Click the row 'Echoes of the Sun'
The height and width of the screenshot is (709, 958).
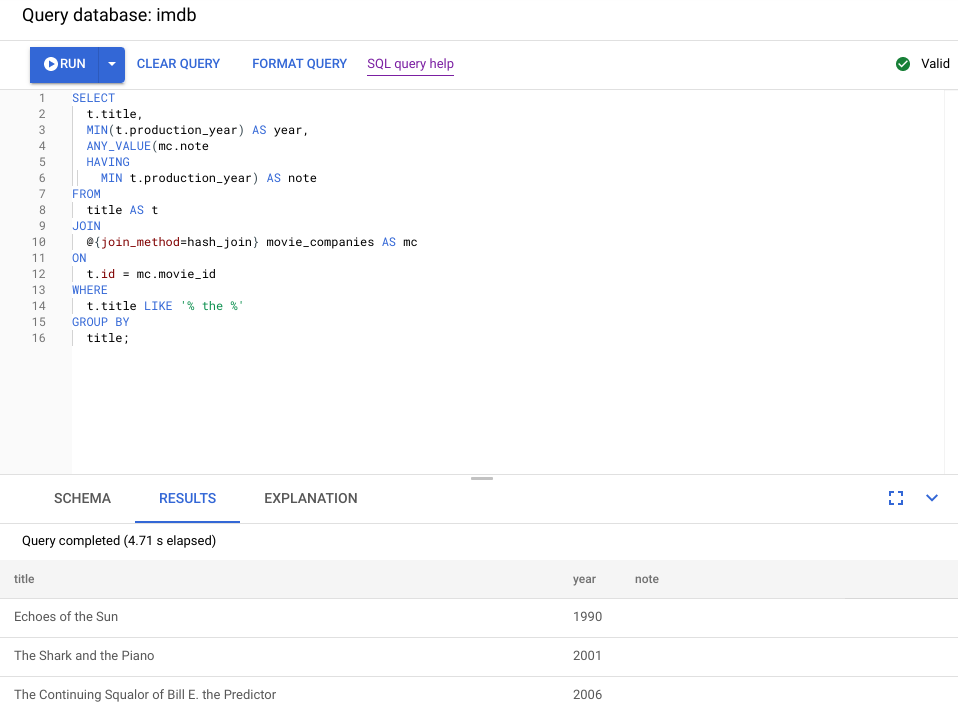(66, 616)
